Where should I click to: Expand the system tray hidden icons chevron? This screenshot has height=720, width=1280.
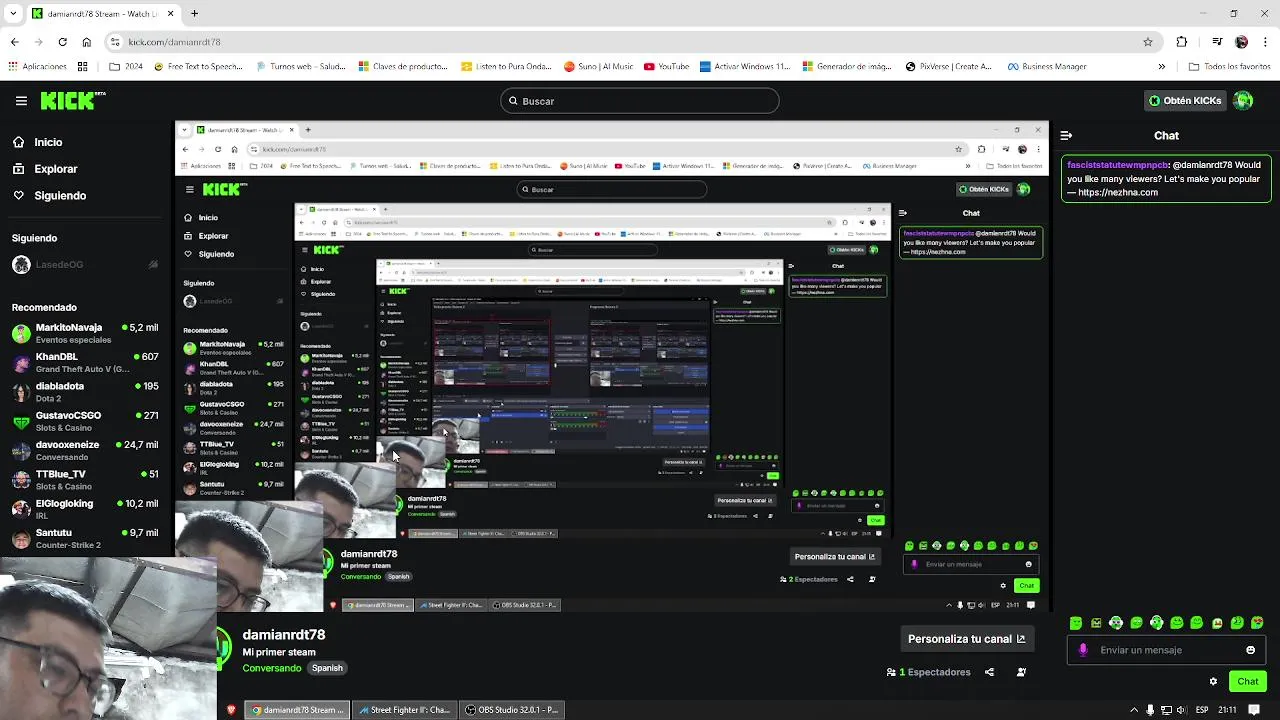[1134, 710]
